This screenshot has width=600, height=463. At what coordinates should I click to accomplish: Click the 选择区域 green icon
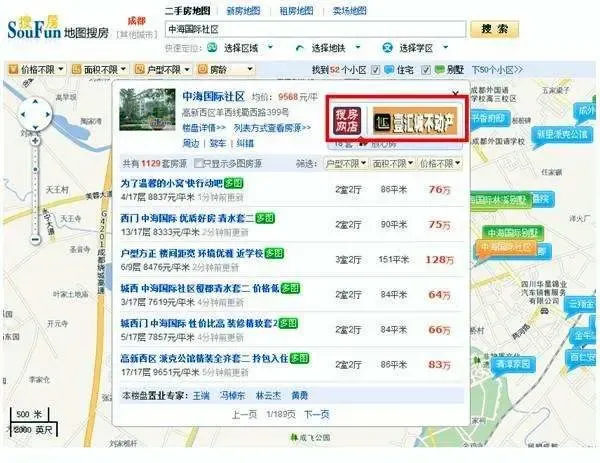tap(212, 48)
